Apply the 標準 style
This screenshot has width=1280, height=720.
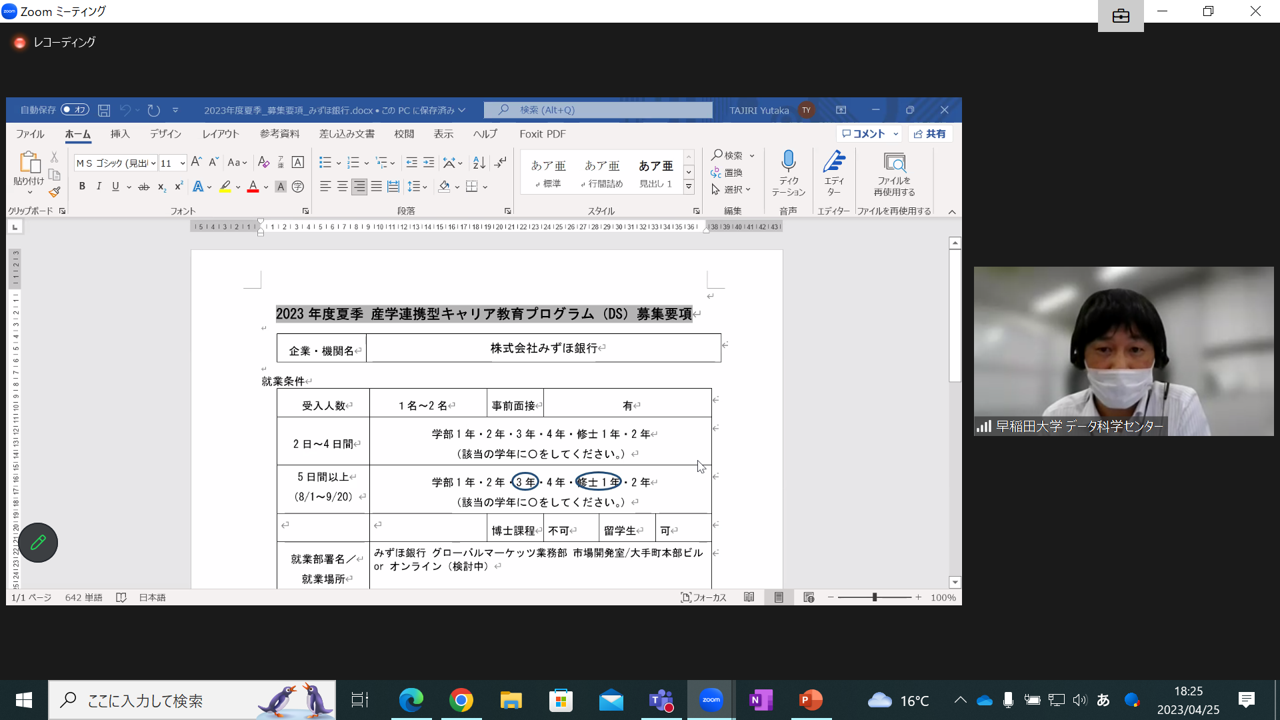point(548,172)
